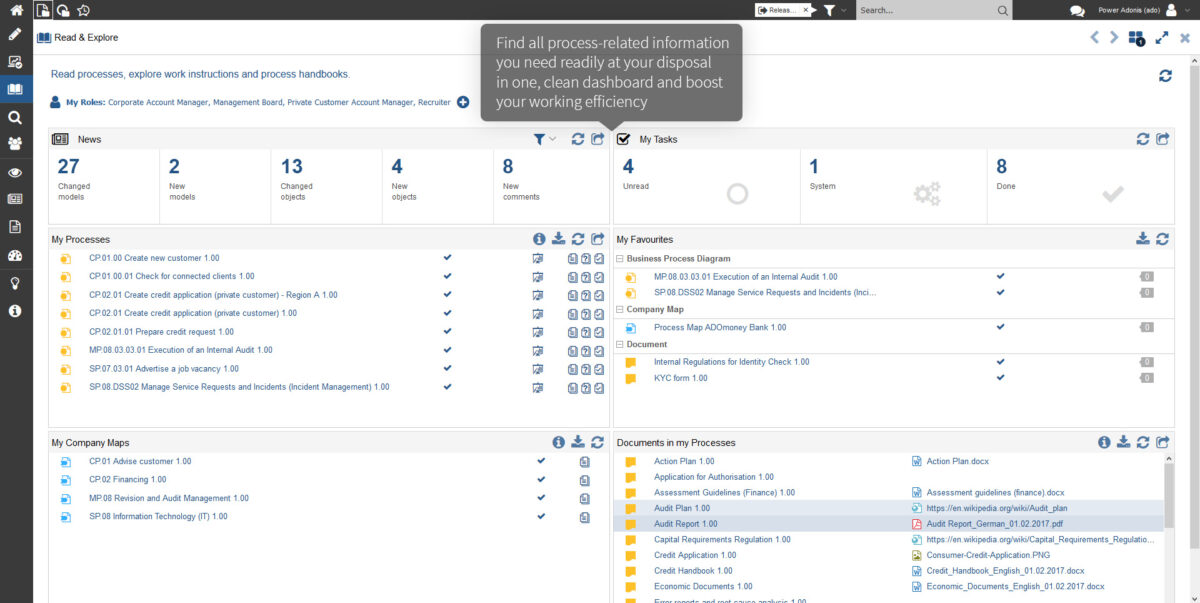The width and height of the screenshot is (1200, 603).
Task: Open the info icon in sidebar
Action: point(15,311)
